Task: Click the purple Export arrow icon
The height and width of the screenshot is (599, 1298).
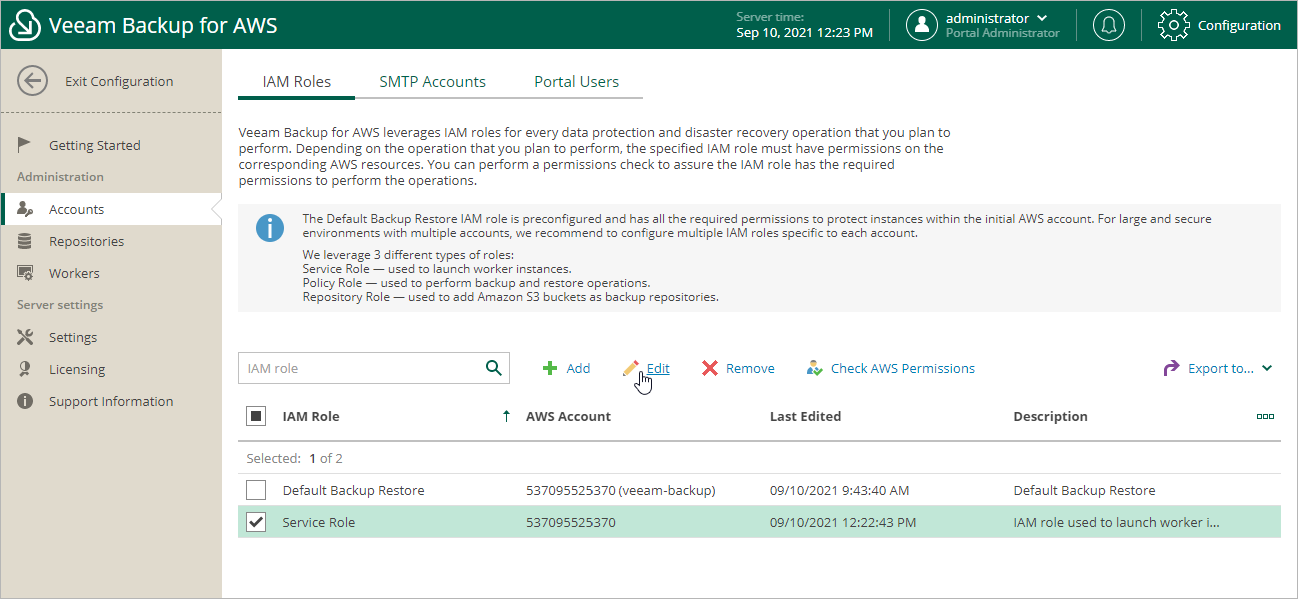Action: click(1171, 368)
